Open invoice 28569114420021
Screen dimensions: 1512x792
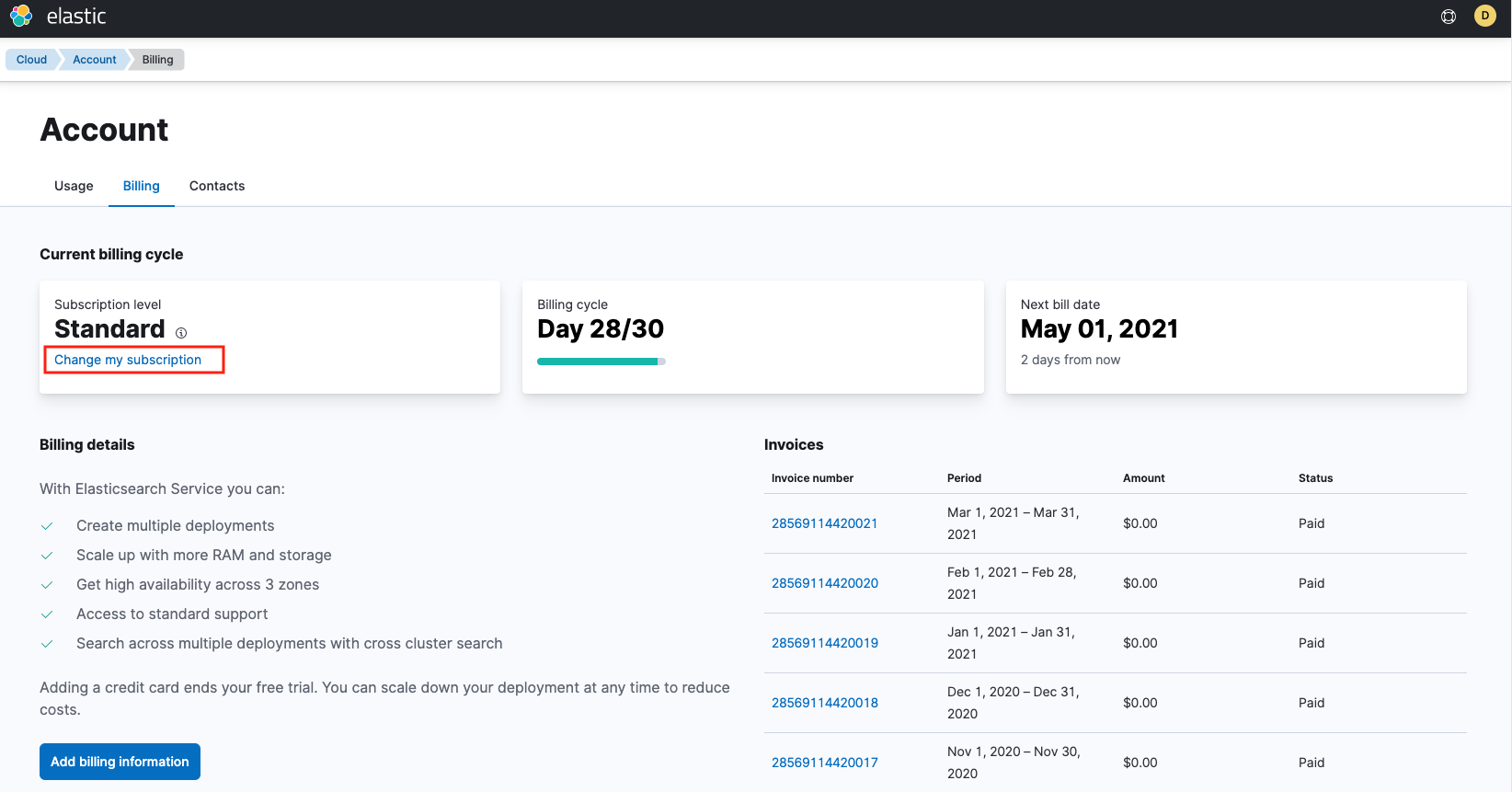pyautogui.click(x=824, y=523)
